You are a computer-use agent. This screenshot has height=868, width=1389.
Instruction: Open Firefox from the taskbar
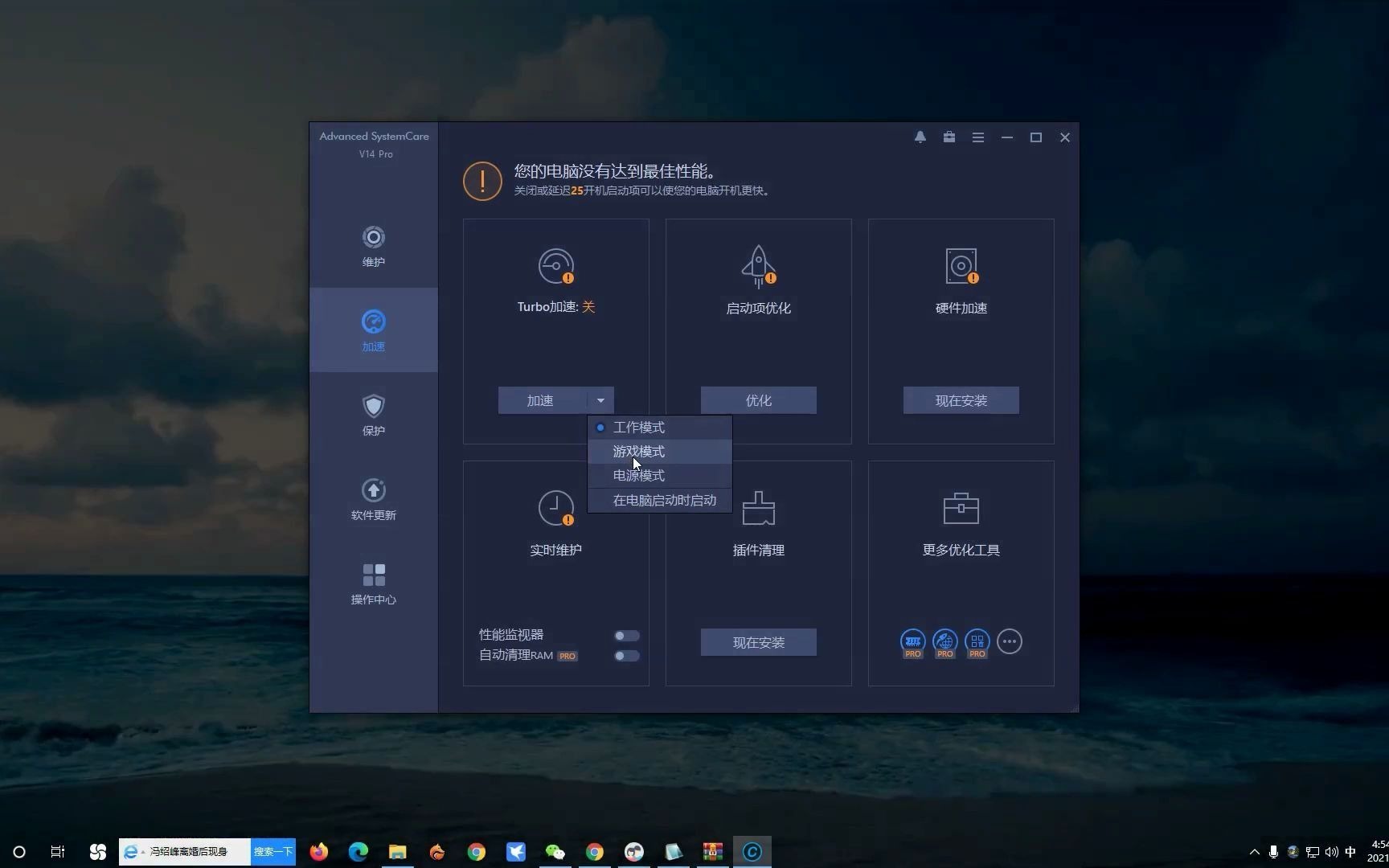pyautogui.click(x=319, y=852)
